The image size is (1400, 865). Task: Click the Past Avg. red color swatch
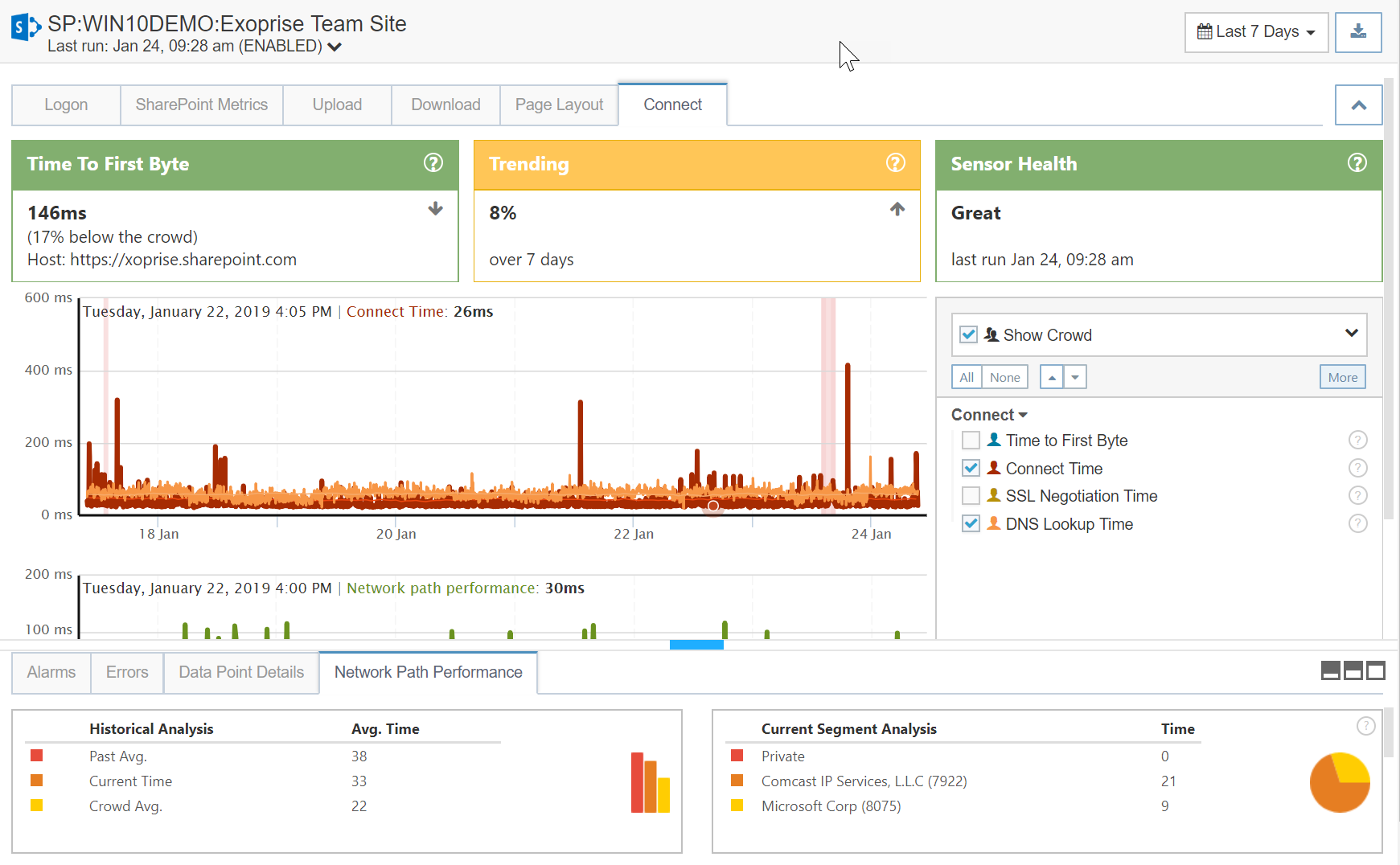(x=37, y=756)
